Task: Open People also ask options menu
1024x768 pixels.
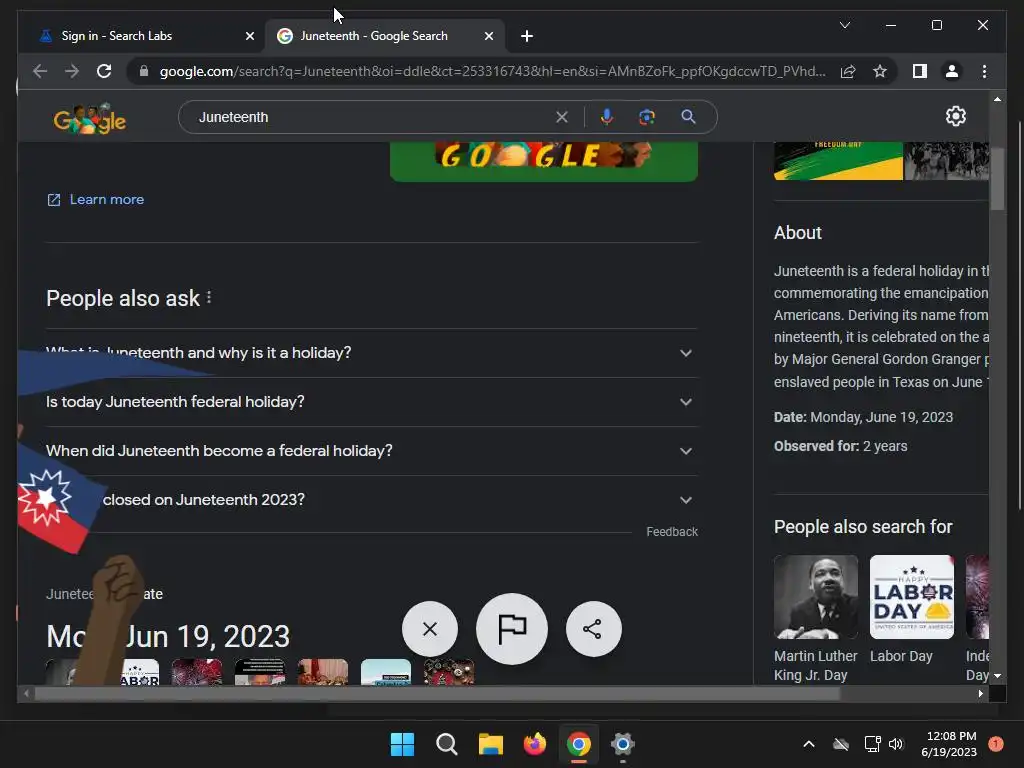Action: (209, 298)
